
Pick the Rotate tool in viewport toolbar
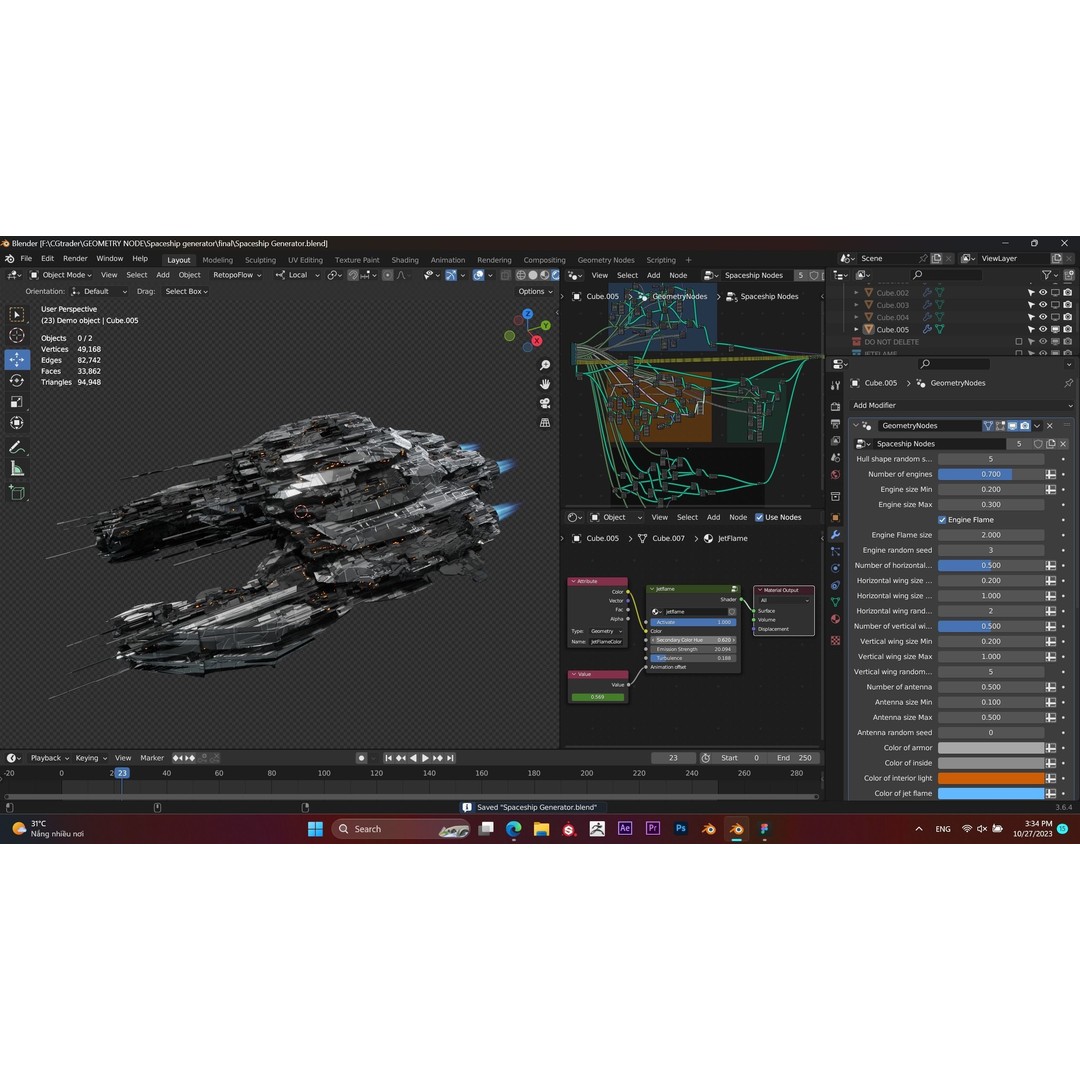[17, 381]
